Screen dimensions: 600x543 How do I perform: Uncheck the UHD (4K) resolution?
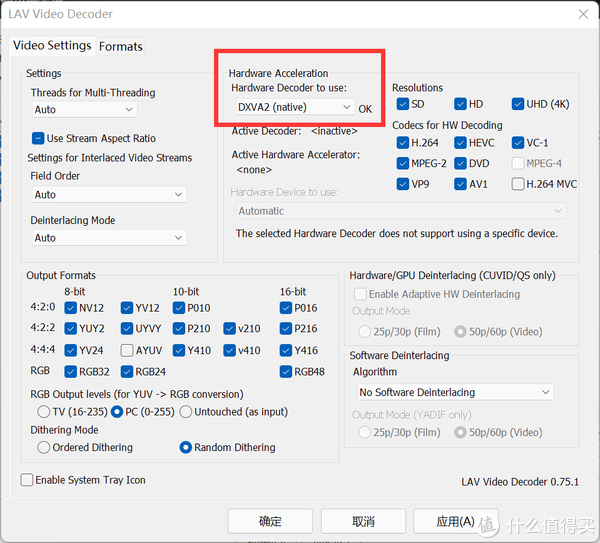coord(517,104)
